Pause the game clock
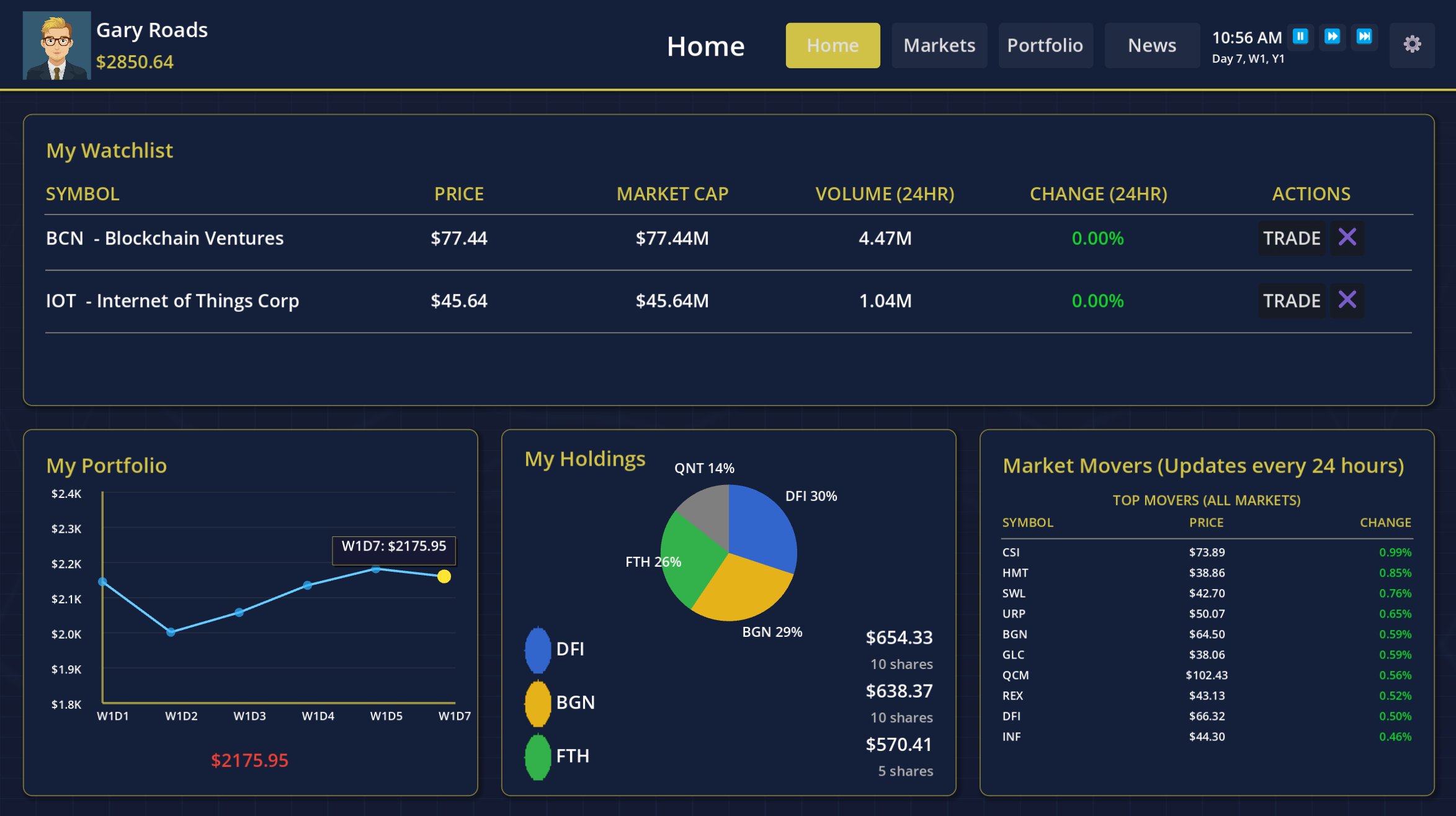This screenshot has width=1456, height=816. [x=1300, y=37]
